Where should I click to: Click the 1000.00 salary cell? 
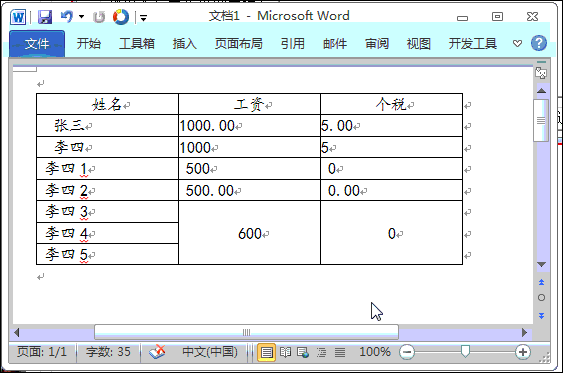249,126
